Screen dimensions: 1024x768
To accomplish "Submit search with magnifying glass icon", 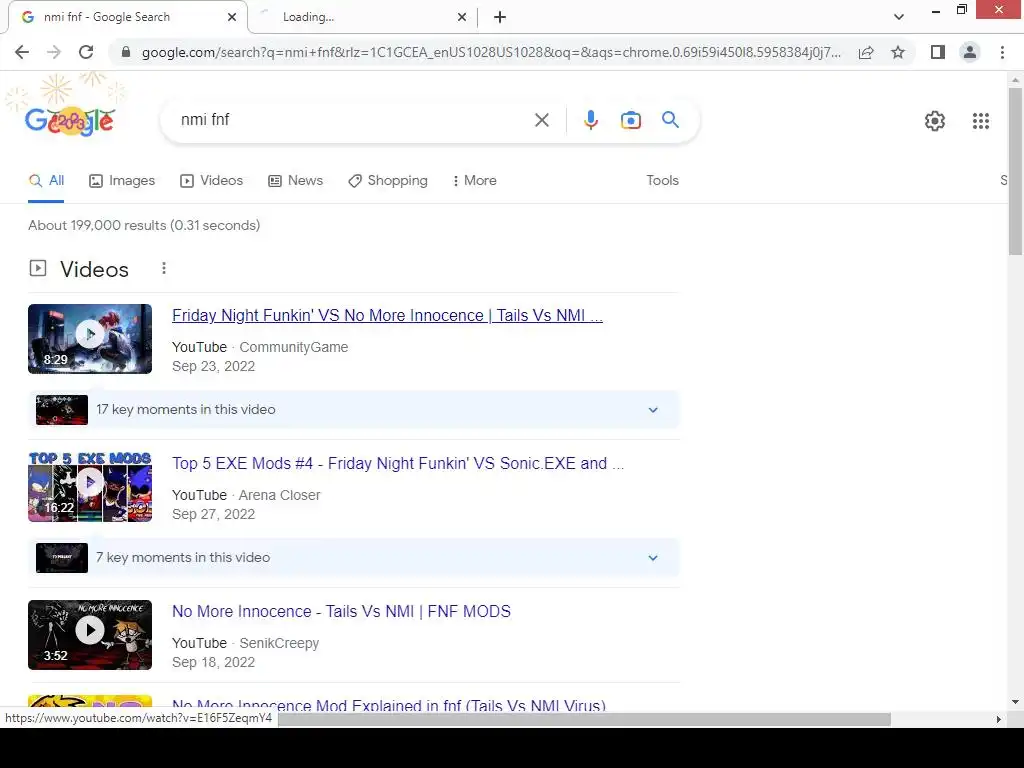I will (670, 120).
